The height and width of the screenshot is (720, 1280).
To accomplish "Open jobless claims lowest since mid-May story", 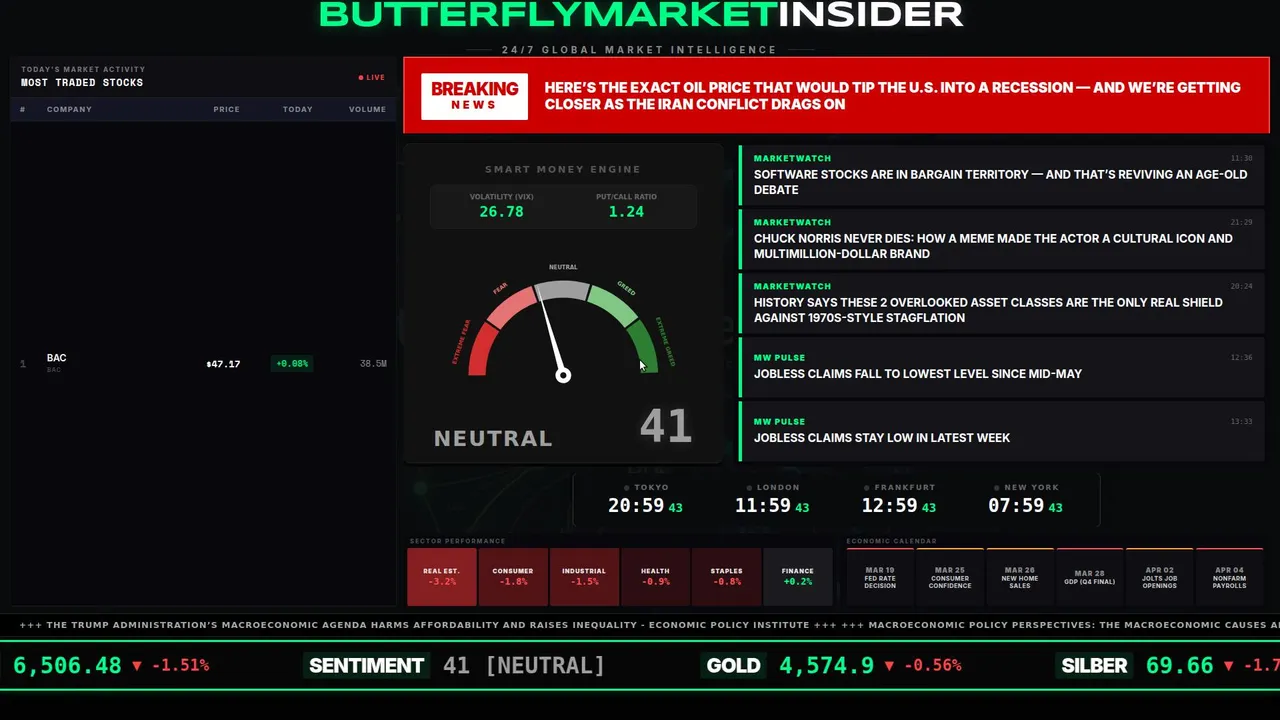I will point(1002,367).
